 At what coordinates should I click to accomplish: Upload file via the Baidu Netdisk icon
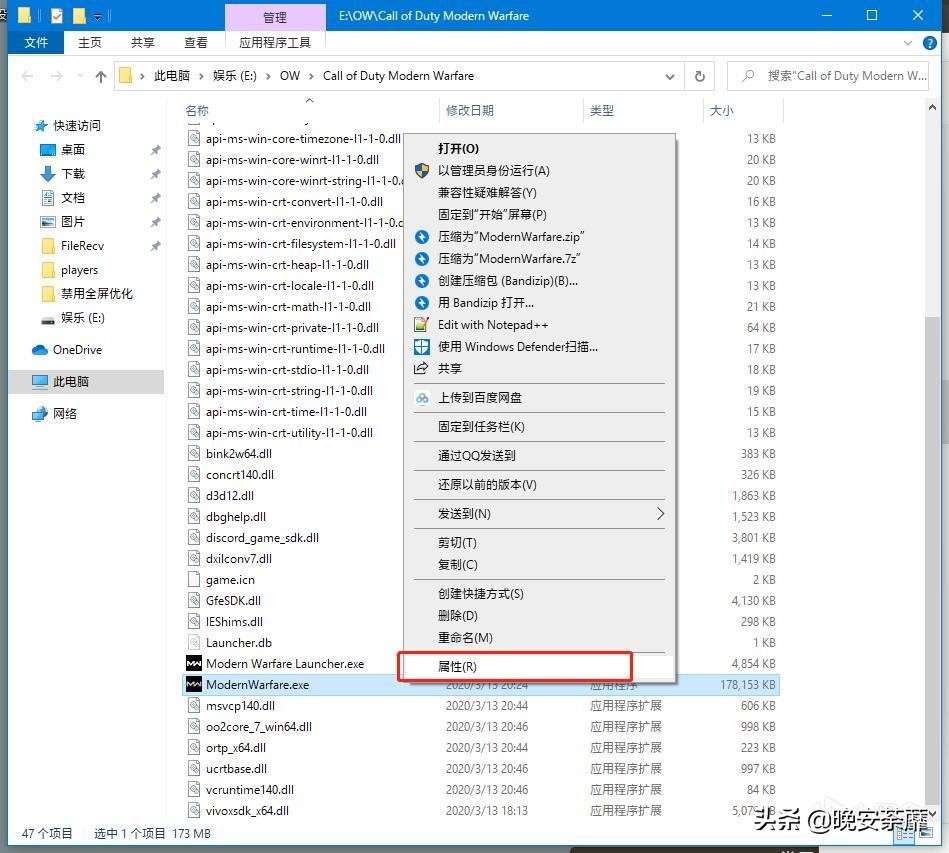coord(425,397)
